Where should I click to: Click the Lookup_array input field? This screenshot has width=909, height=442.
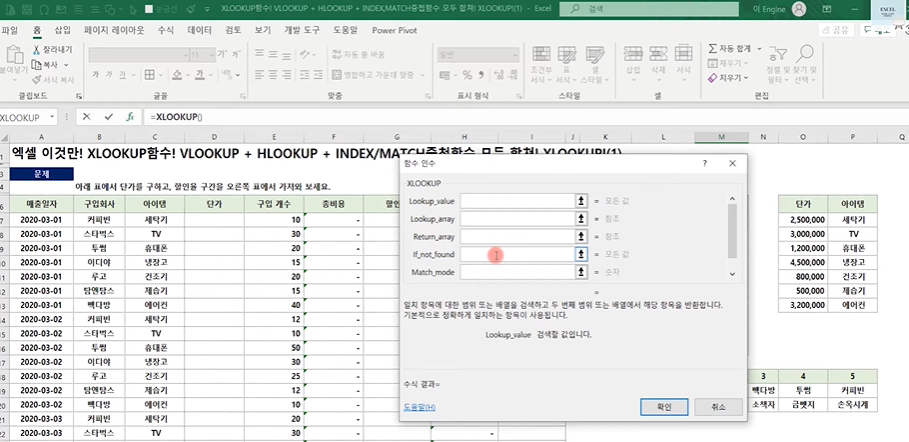pyautogui.click(x=517, y=219)
